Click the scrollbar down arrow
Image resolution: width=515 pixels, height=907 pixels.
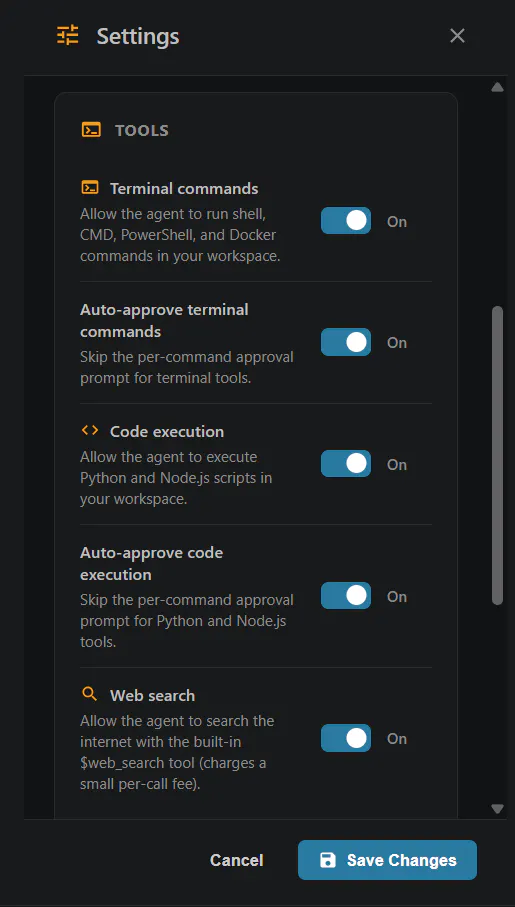point(497,809)
